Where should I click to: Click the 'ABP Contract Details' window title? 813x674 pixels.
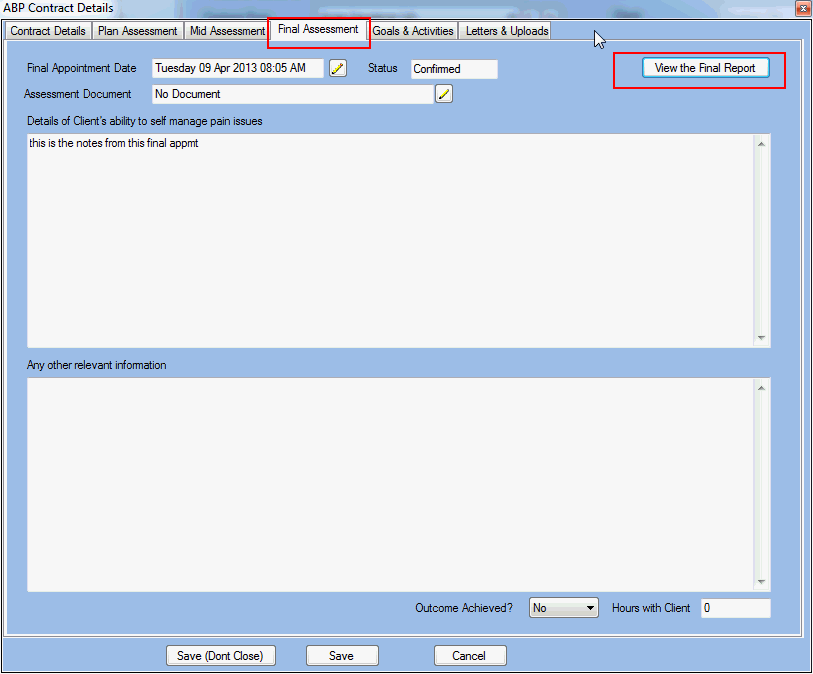[58, 8]
